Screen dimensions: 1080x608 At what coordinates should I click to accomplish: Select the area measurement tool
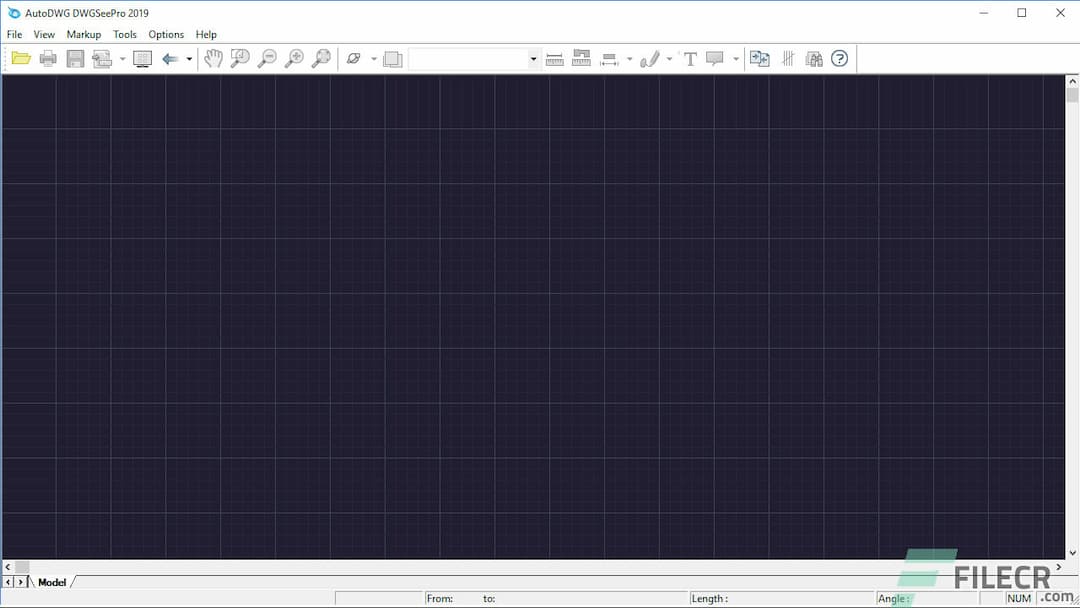[581, 58]
